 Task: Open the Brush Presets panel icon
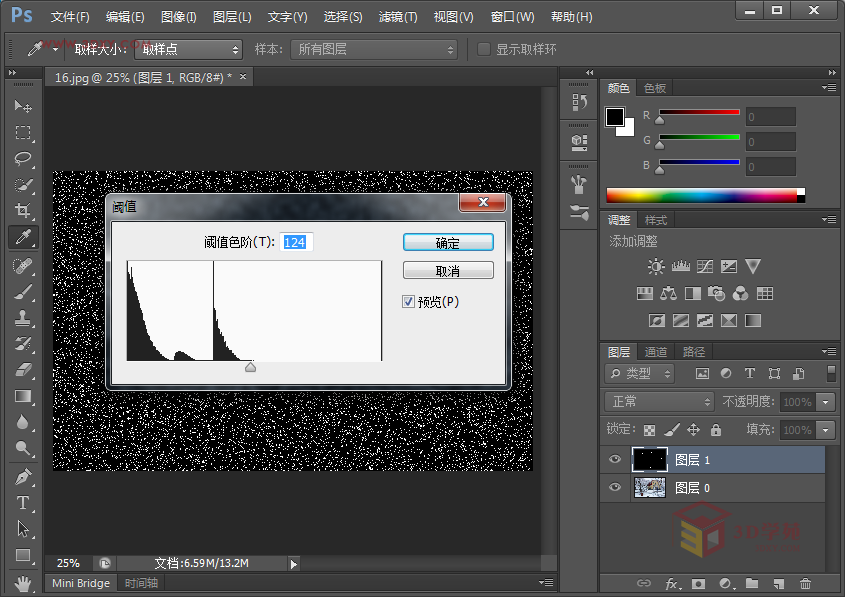tap(579, 212)
